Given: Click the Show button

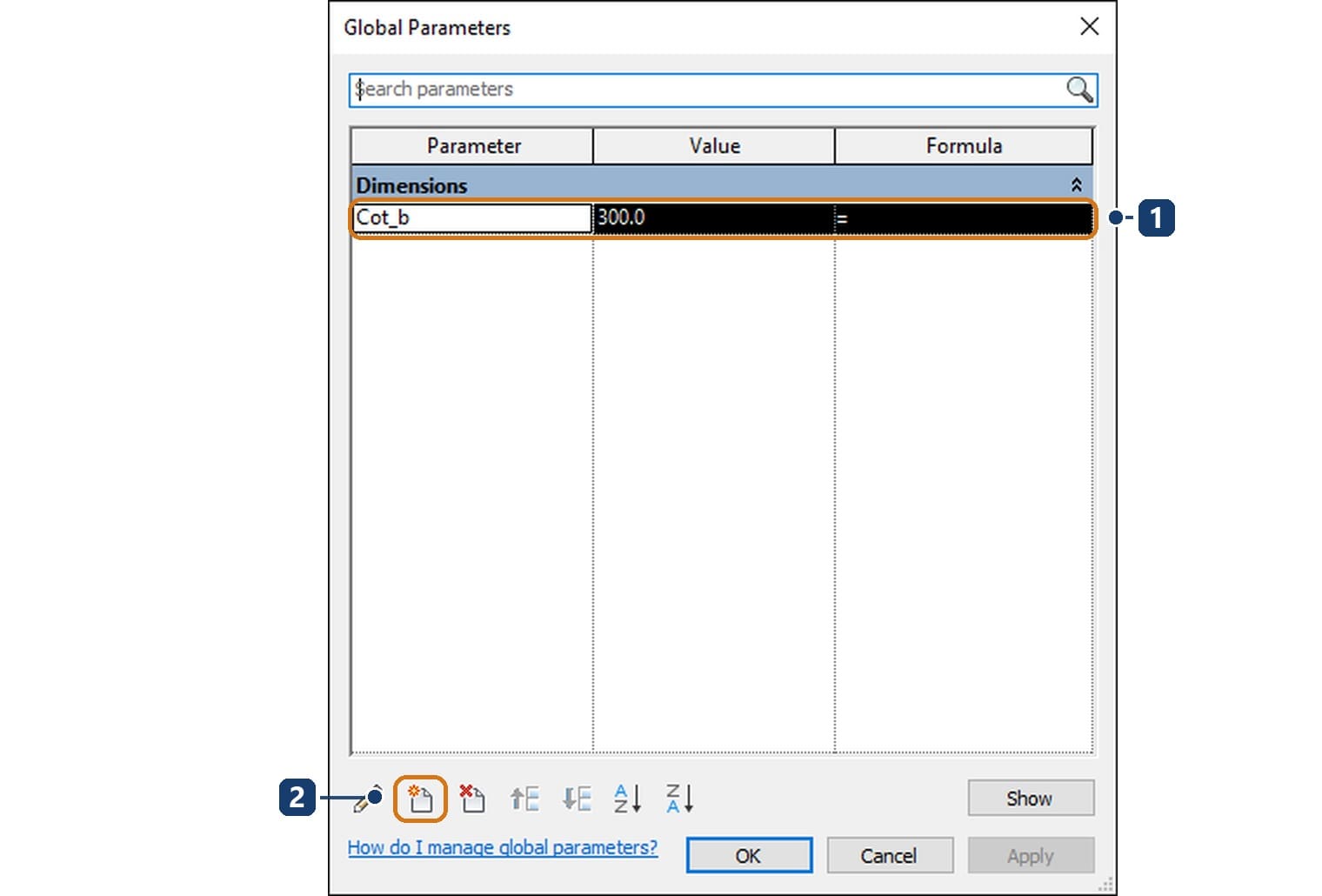Looking at the screenshot, I should [1031, 798].
